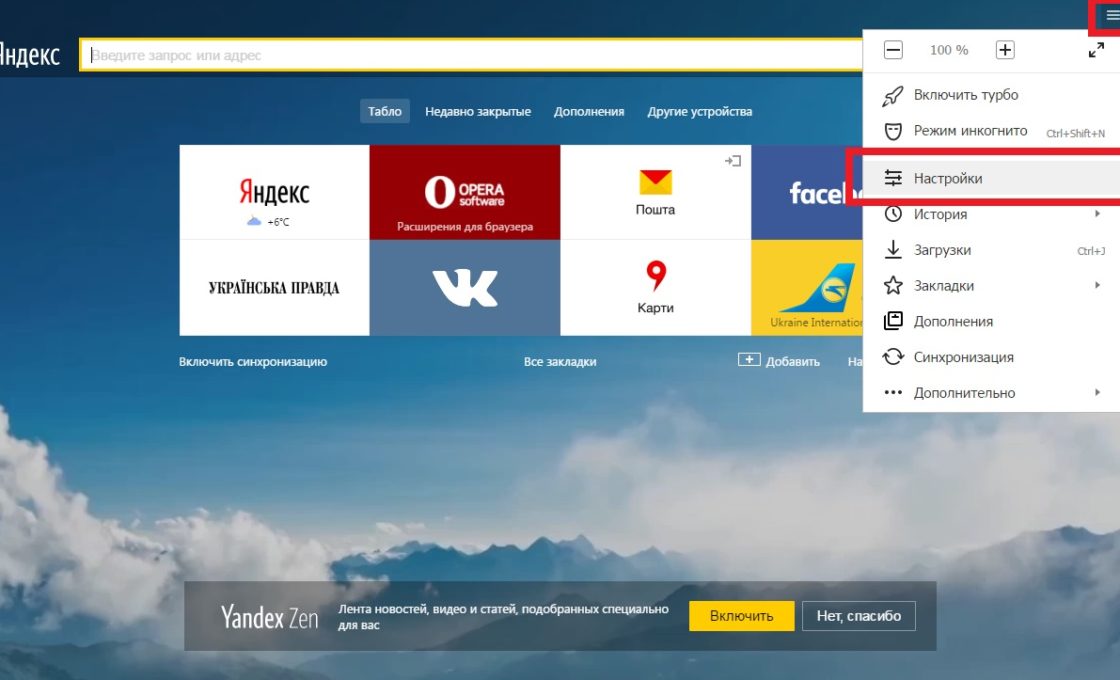Decrease zoom with the minus button
The image size is (1120, 680).
pos(893,50)
